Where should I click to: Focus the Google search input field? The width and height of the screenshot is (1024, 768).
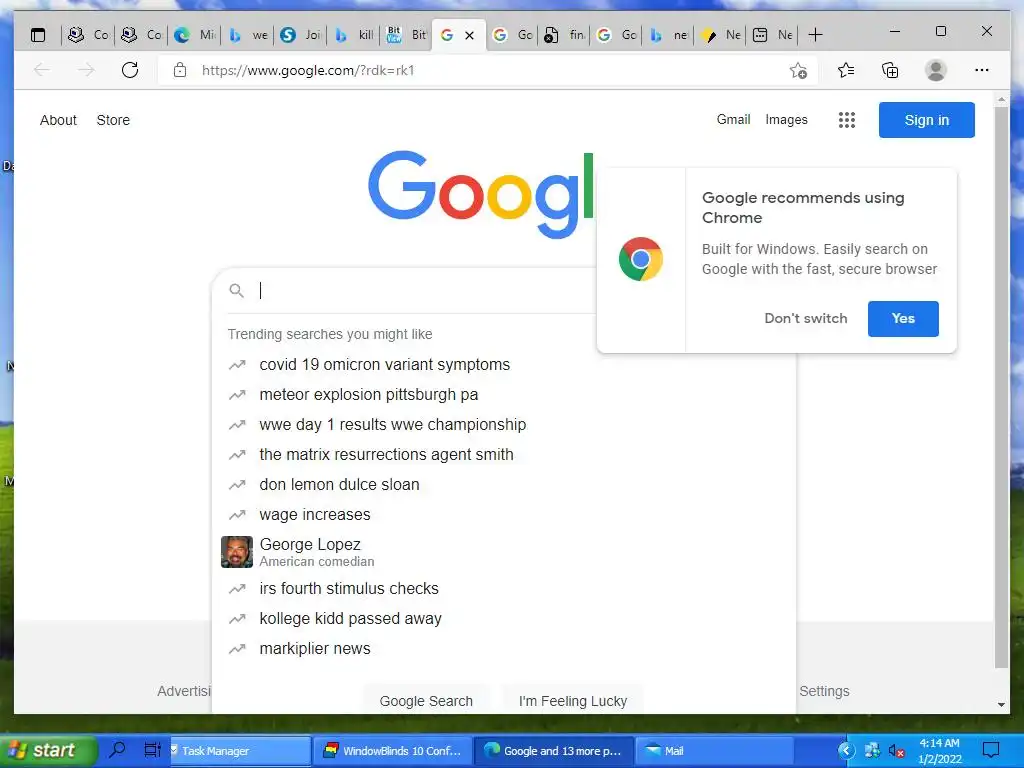[424, 291]
